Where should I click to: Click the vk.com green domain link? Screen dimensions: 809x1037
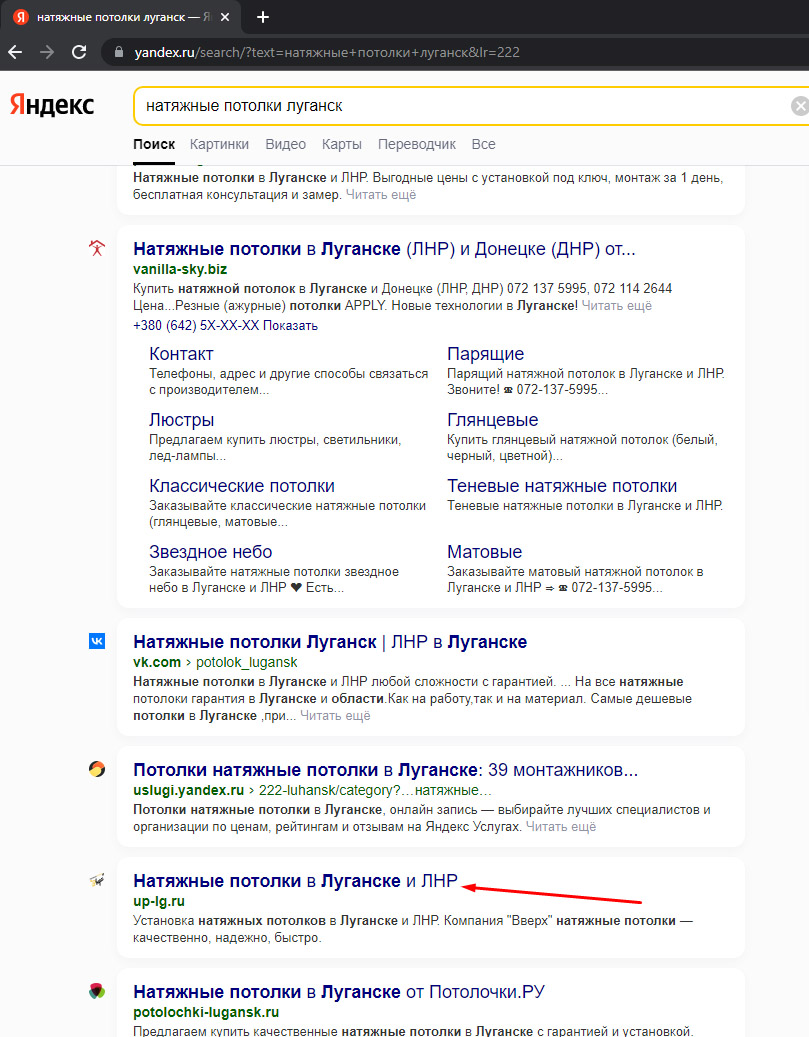pyautogui.click(x=157, y=662)
